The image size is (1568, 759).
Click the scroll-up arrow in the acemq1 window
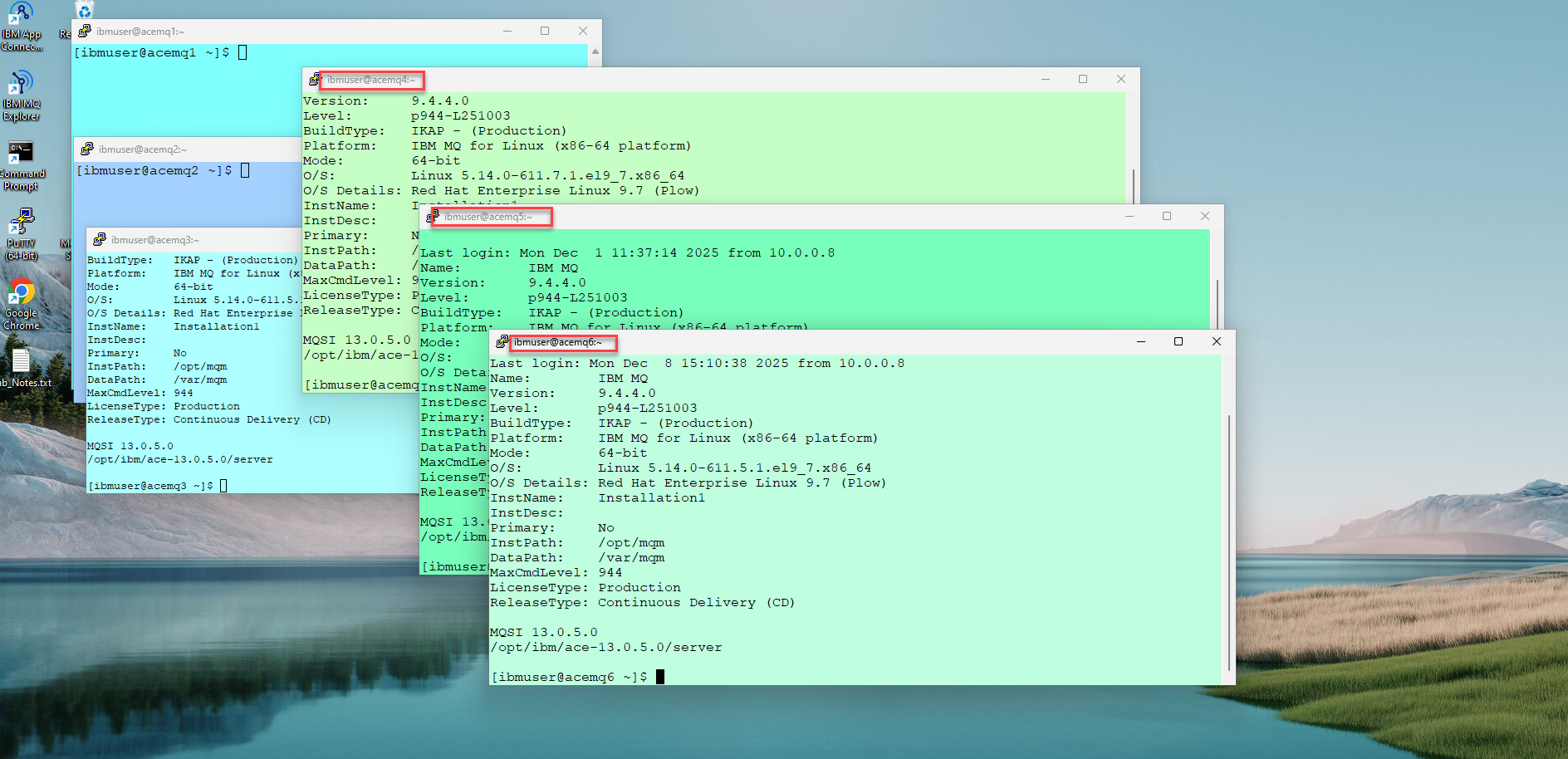tap(595, 51)
